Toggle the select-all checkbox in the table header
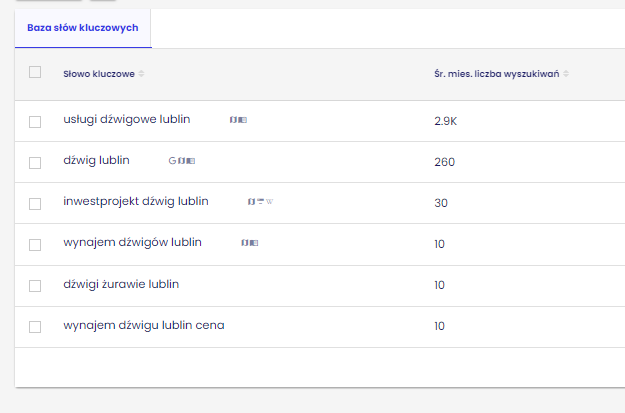This screenshot has height=413, width=625. pos(35,72)
